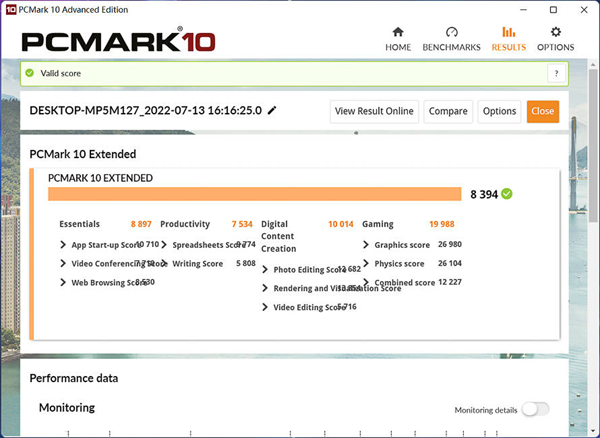The width and height of the screenshot is (600, 438).
Task: Click View Result Online button
Action: [x=373, y=111]
